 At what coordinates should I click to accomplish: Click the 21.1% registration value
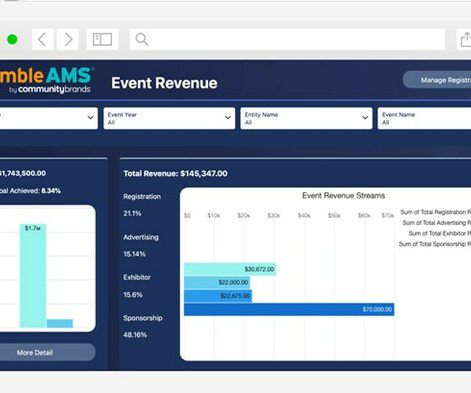point(132,213)
